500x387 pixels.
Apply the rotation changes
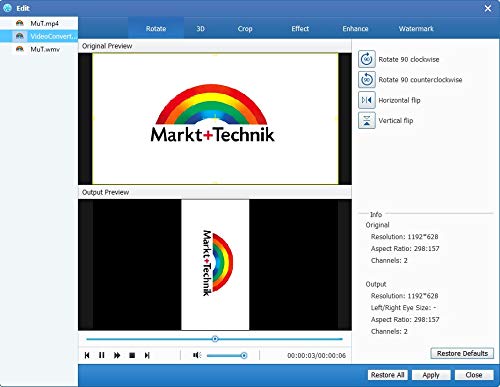click(x=431, y=375)
